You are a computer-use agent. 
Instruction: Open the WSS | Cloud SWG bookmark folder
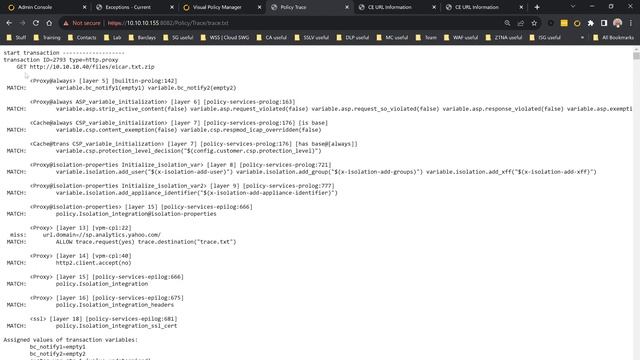[225, 38]
